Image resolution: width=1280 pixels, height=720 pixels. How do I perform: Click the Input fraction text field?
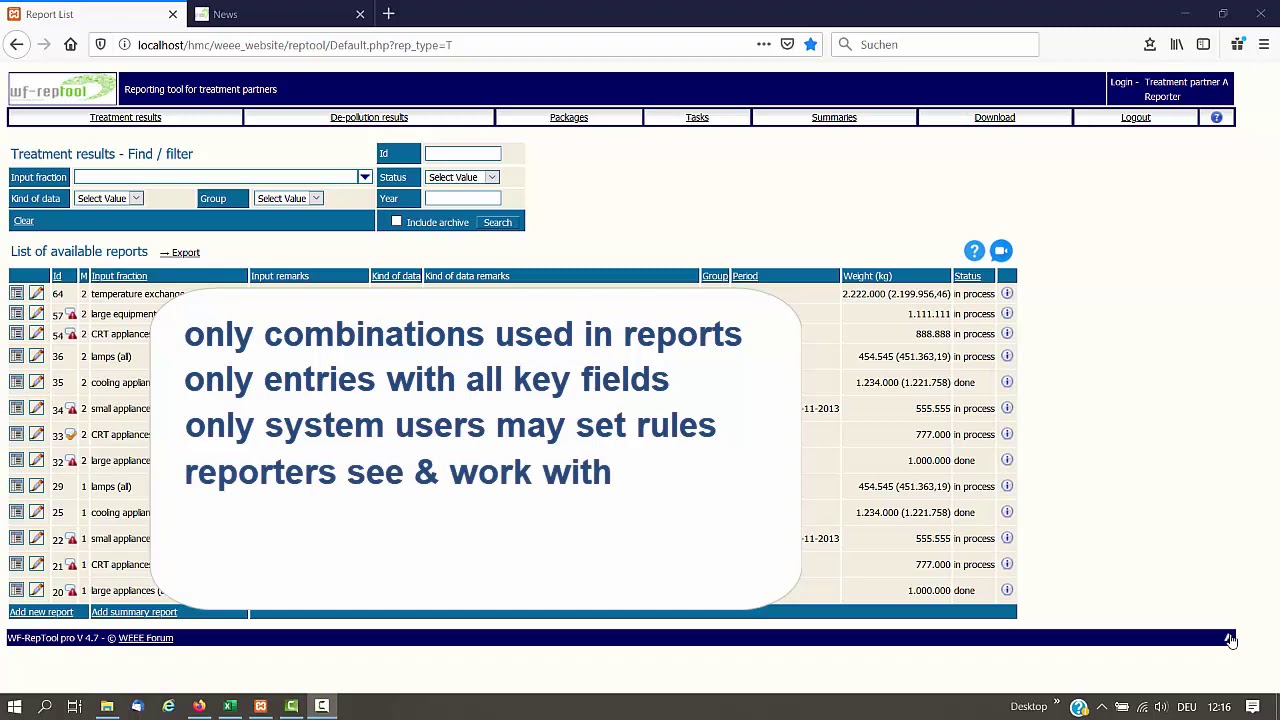216,177
